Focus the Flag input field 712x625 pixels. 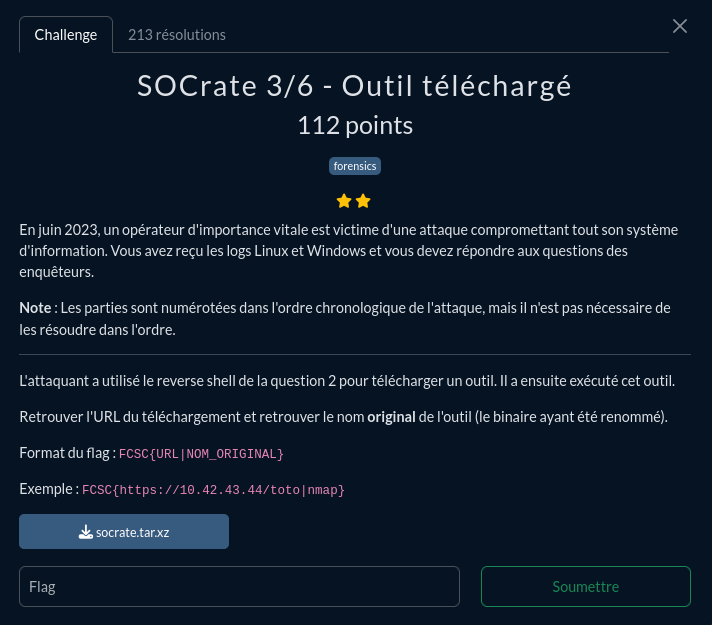(x=239, y=586)
